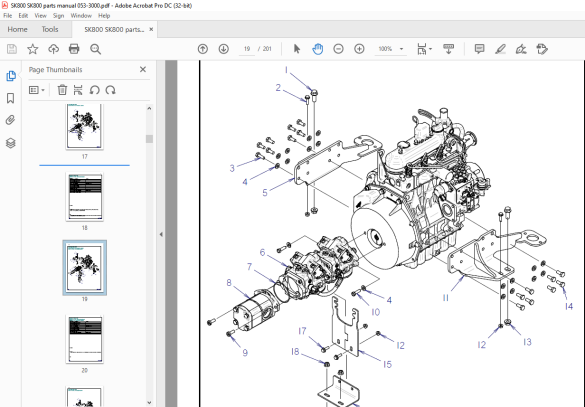The height and width of the screenshot is (407, 585).
Task: Choose the selection arrow tool
Action: pos(297,49)
